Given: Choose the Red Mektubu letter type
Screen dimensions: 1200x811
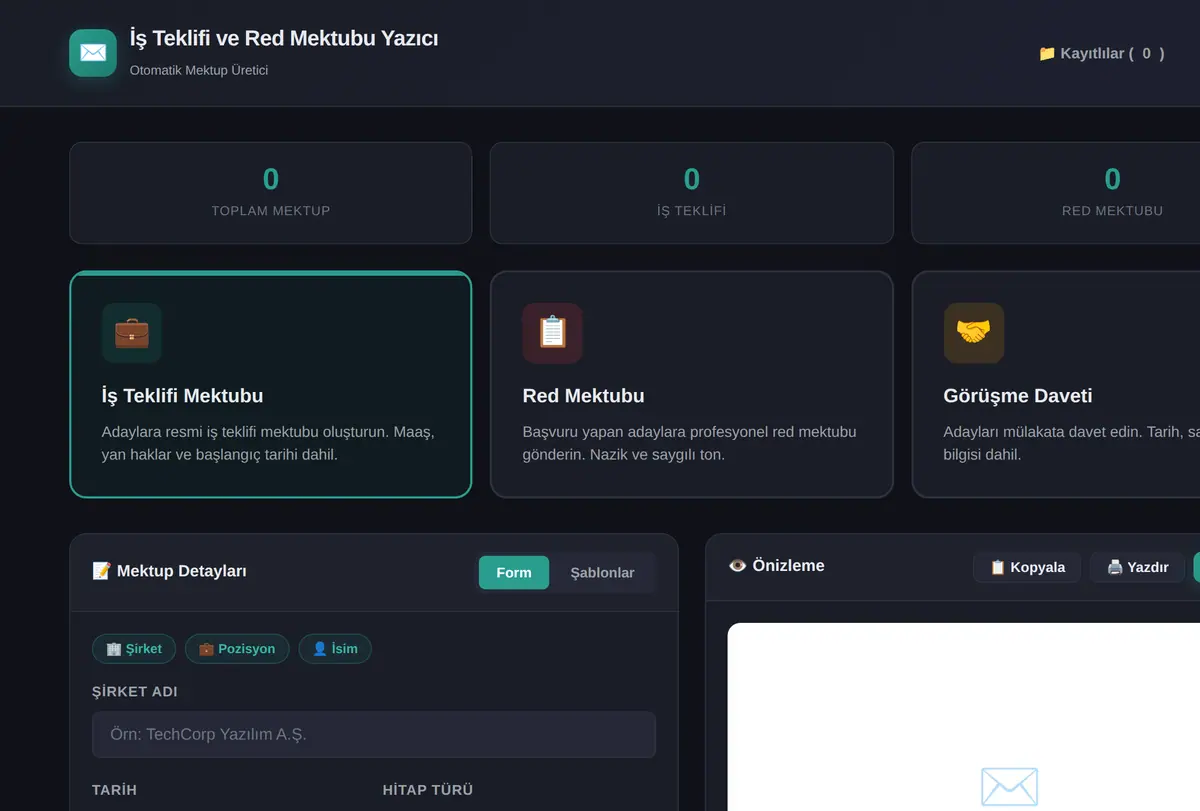Looking at the screenshot, I should click(691, 384).
